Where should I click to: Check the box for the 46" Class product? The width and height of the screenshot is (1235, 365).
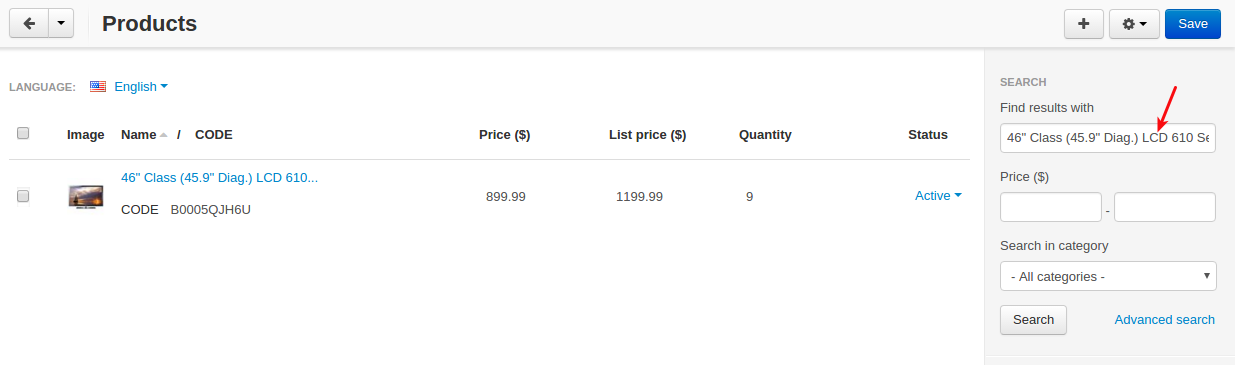click(23, 197)
